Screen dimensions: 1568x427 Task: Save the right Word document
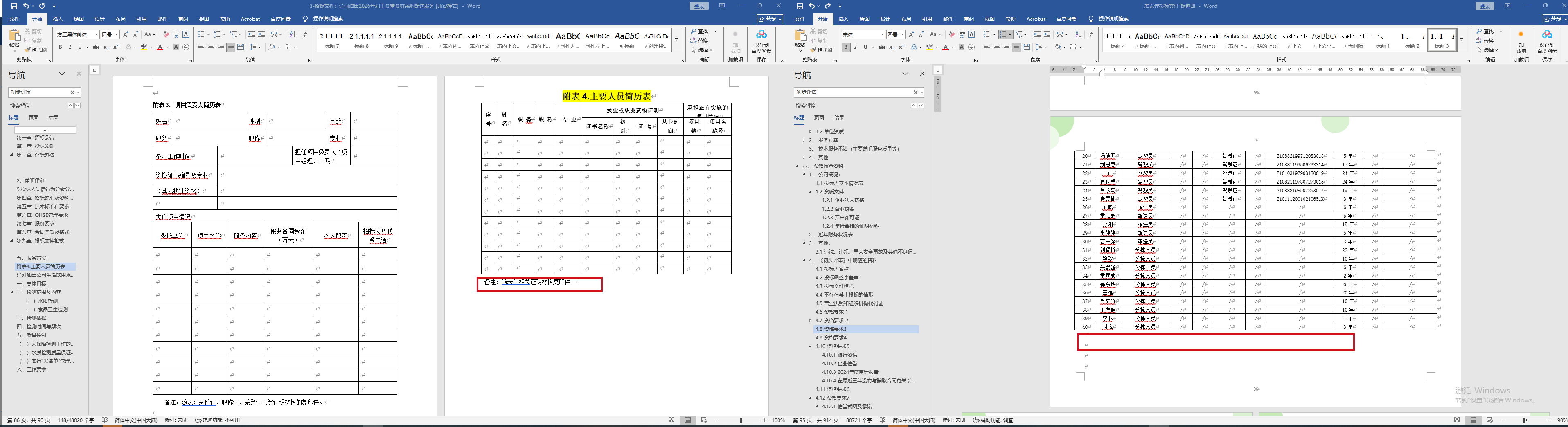click(800, 6)
